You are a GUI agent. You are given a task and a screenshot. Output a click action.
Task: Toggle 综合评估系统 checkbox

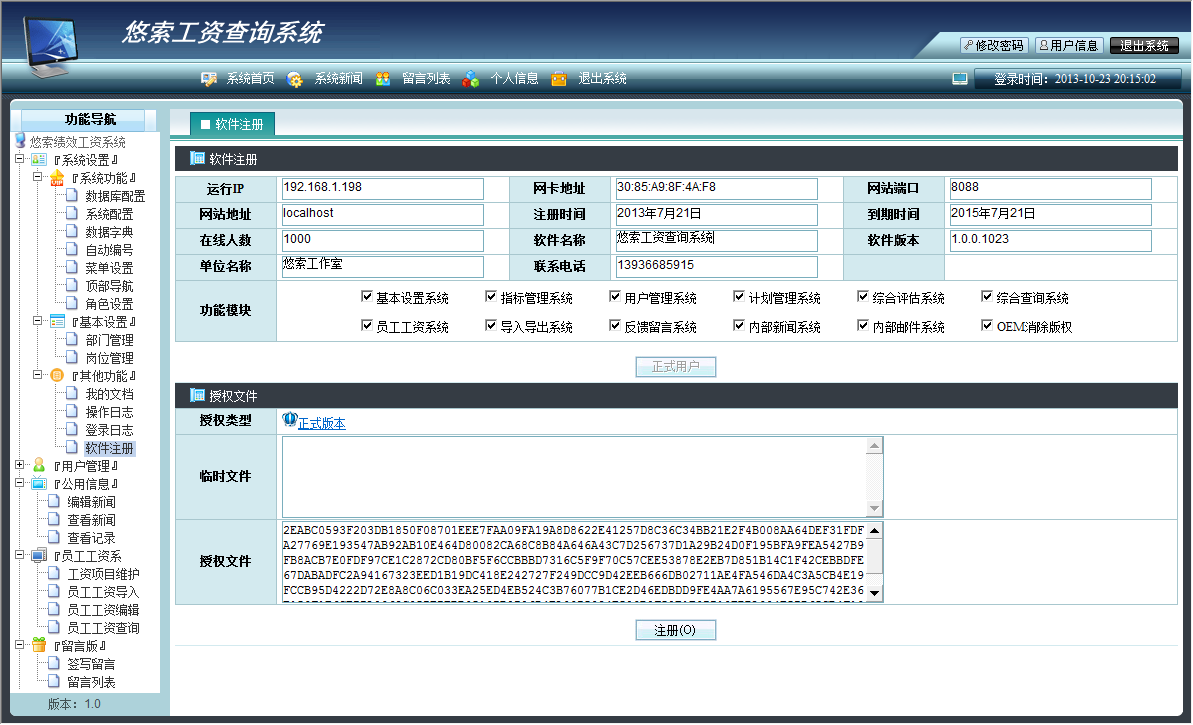(x=863, y=297)
